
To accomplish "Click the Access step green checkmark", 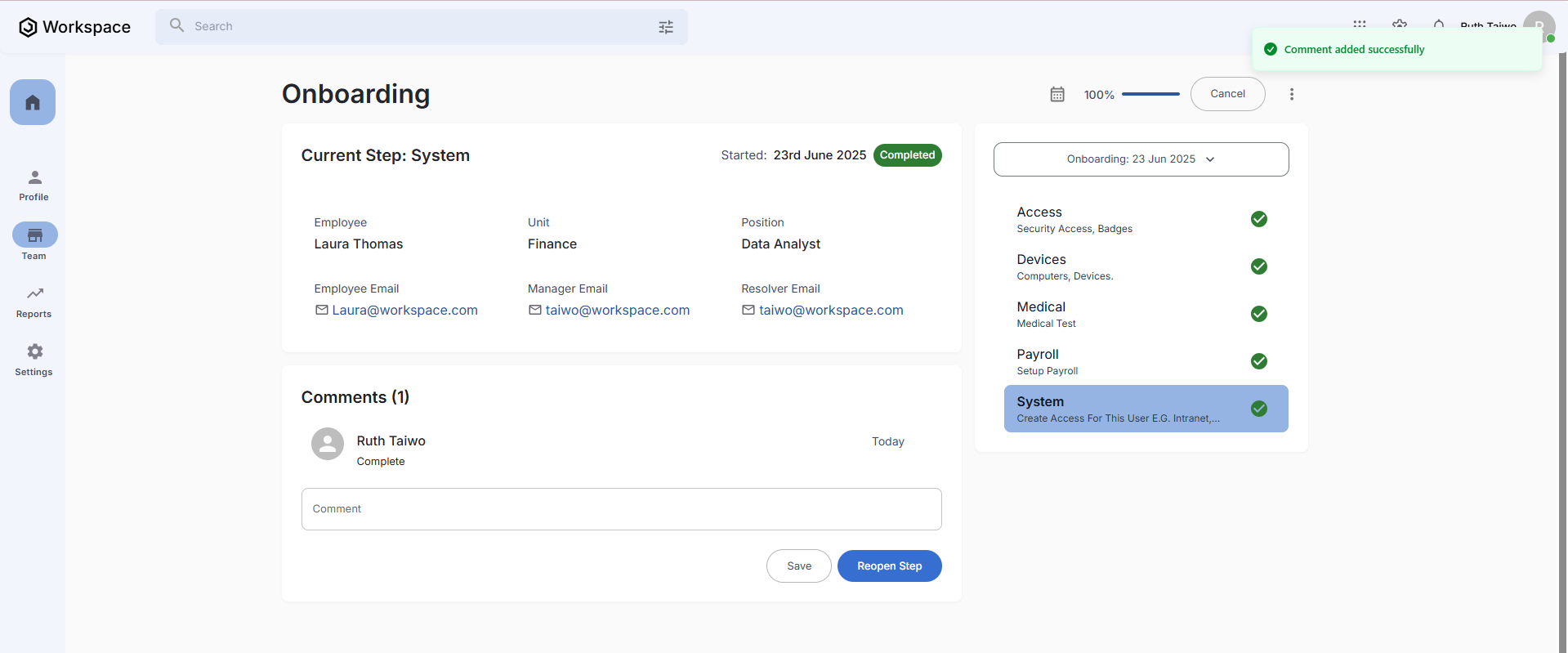I will pyautogui.click(x=1259, y=219).
